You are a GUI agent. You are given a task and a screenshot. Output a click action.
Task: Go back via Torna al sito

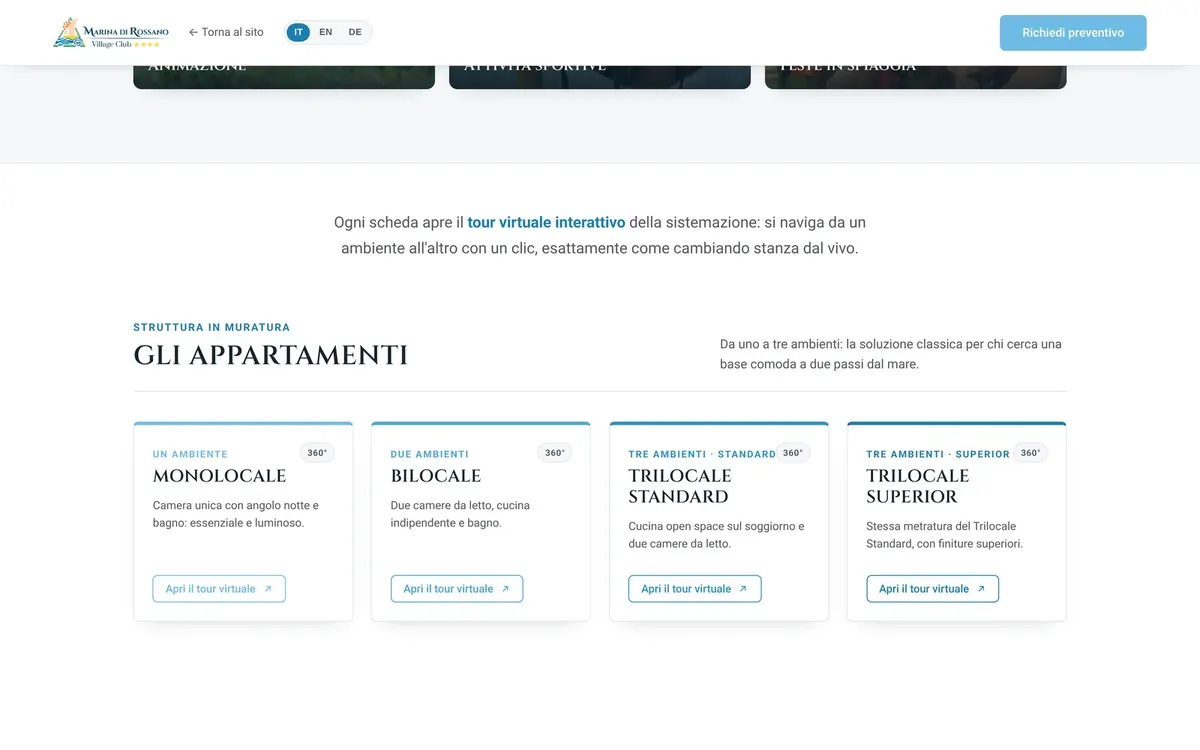226,32
